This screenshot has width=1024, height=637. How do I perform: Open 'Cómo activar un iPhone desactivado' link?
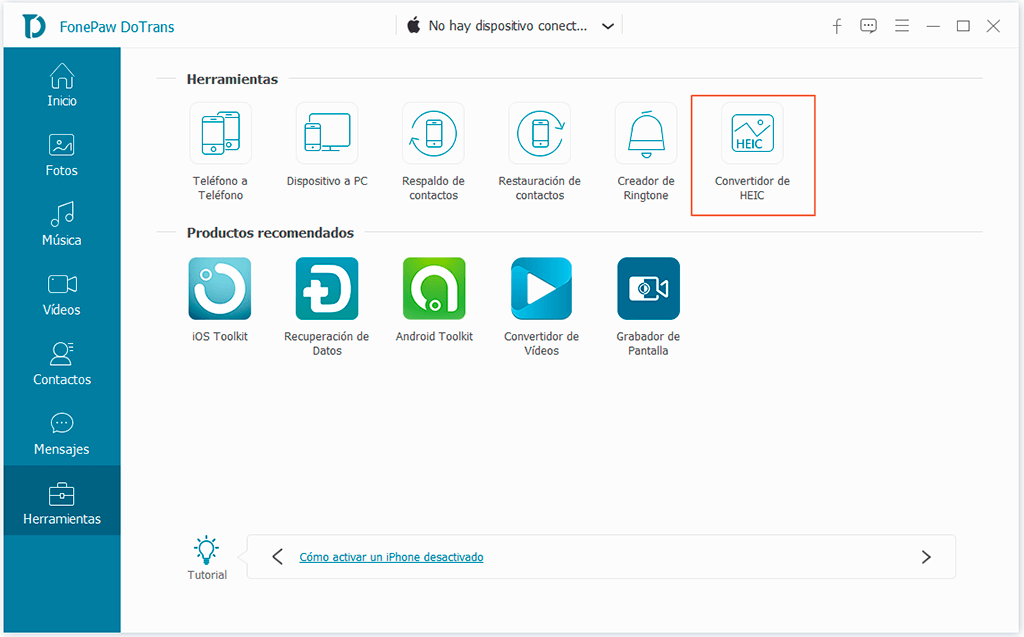(x=391, y=557)
